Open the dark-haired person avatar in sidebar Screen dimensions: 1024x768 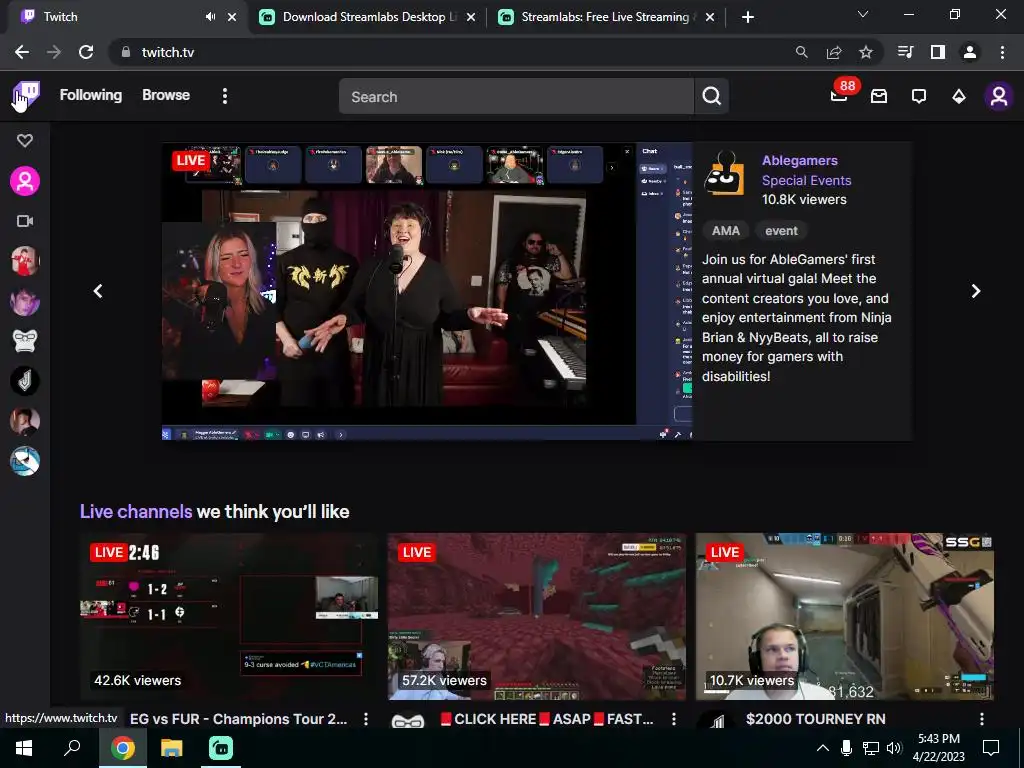[x=25, y=421]
